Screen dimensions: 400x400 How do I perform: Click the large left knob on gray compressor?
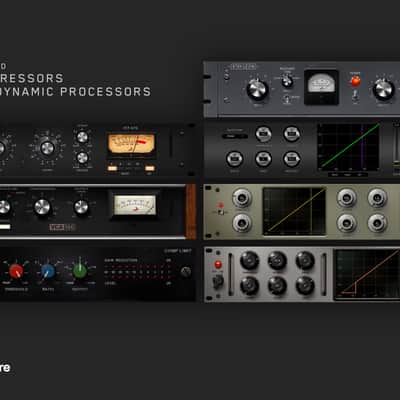[x=257, y=90]
